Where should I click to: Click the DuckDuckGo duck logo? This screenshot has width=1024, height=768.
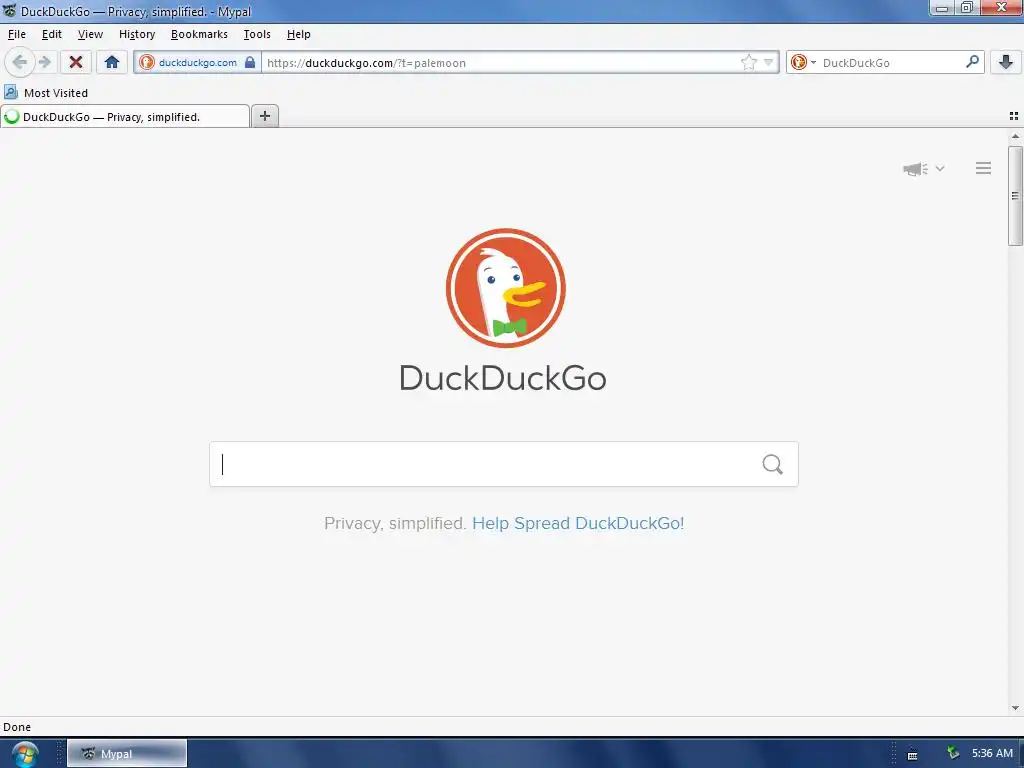point(505,288)
